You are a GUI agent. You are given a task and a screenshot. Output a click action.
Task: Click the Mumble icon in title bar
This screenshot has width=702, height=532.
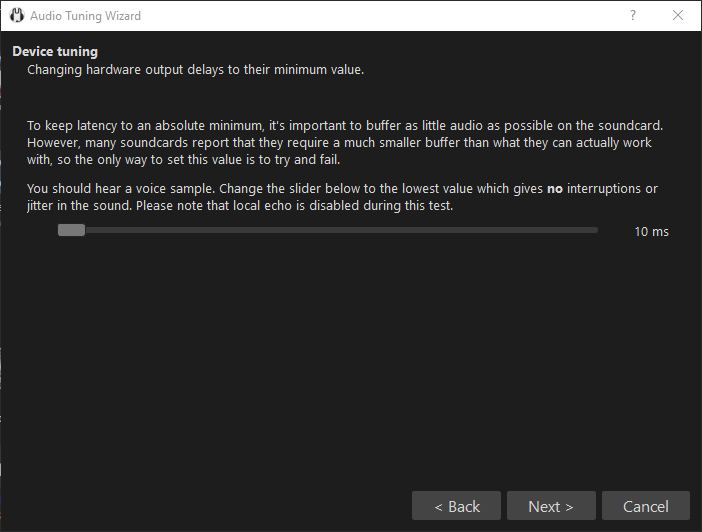[x=15, y=16]
